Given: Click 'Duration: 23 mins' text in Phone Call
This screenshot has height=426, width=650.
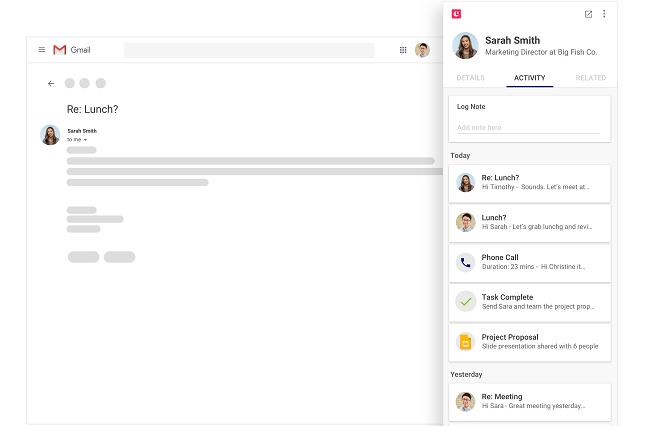Looking at the screenshot, I should click(508, 266).
